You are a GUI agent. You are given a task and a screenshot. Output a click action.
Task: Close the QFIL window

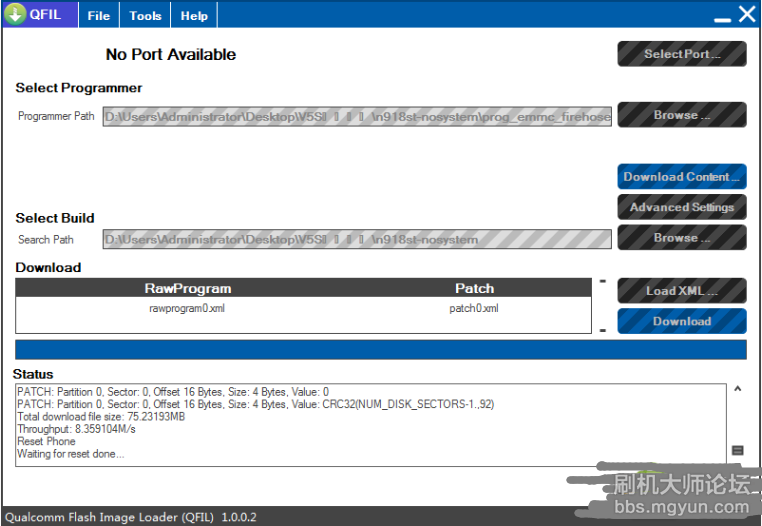click(747, 14)
